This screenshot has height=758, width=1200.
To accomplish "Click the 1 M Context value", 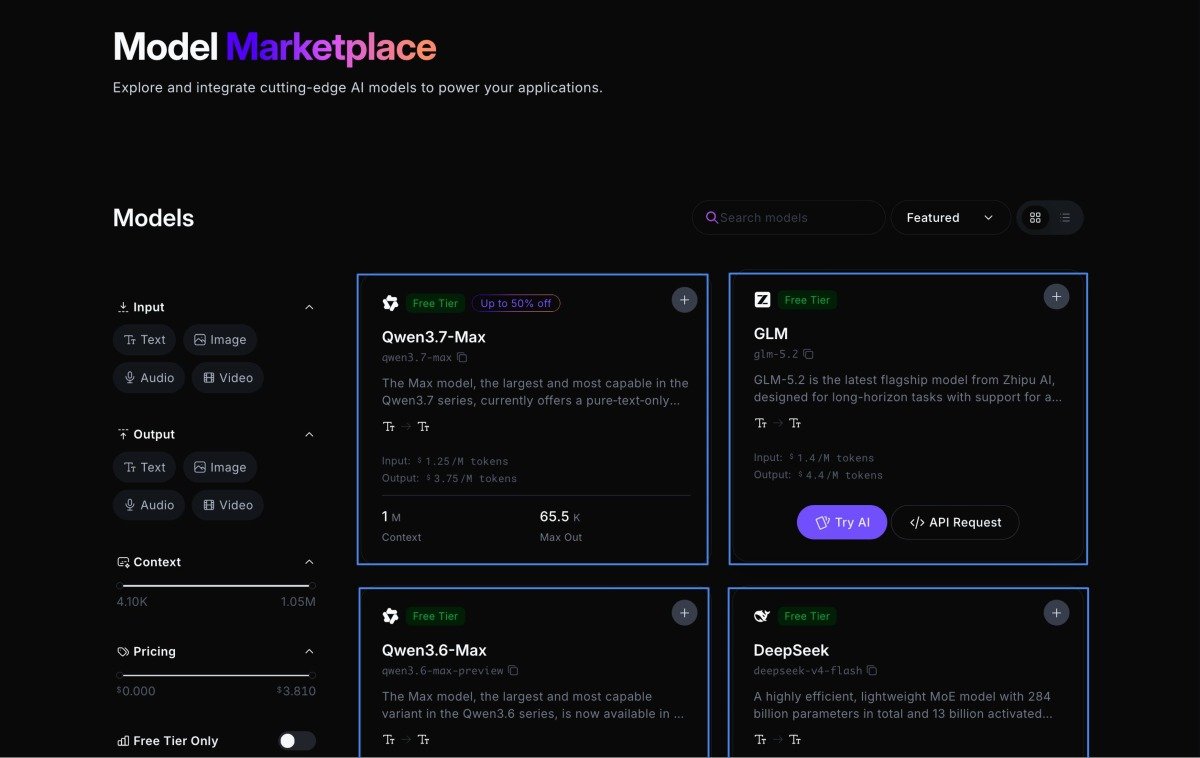I will 391,517.
